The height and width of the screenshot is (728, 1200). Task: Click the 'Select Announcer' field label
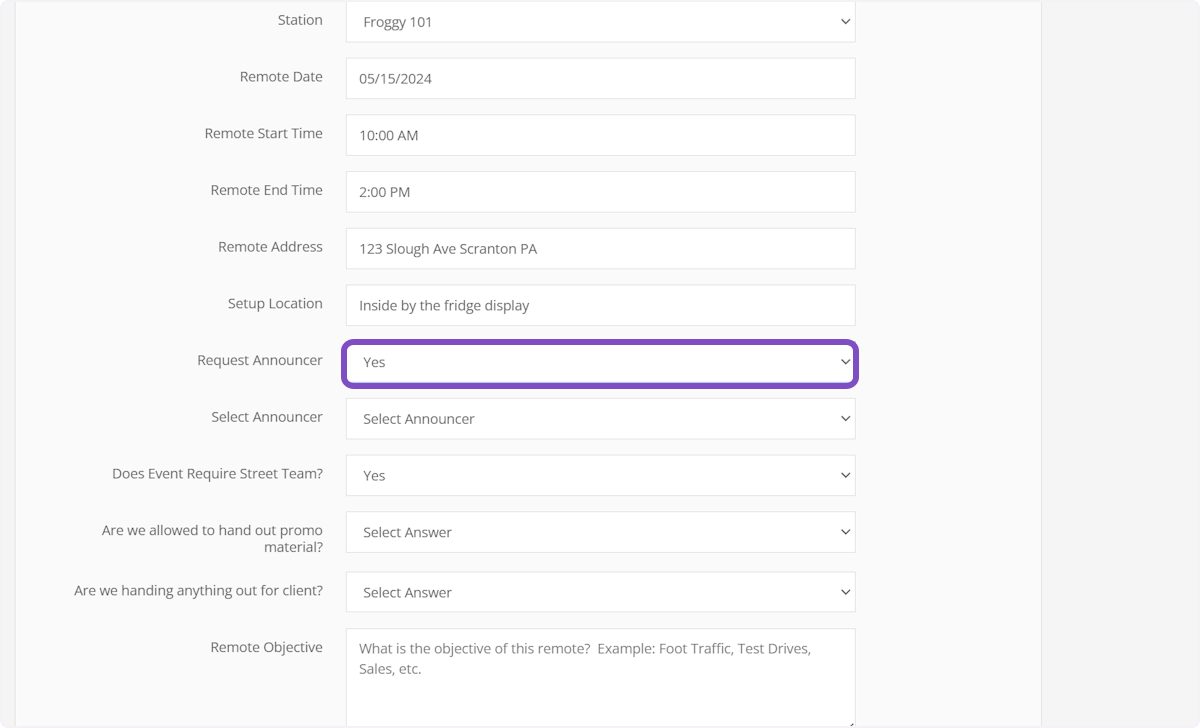click(x=267, y=417)
